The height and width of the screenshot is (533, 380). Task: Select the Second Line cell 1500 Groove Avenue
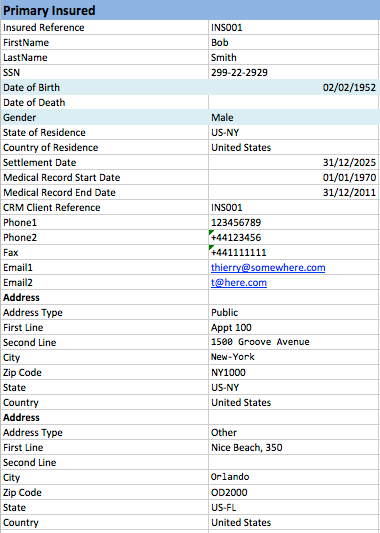(x=294, y=342)
